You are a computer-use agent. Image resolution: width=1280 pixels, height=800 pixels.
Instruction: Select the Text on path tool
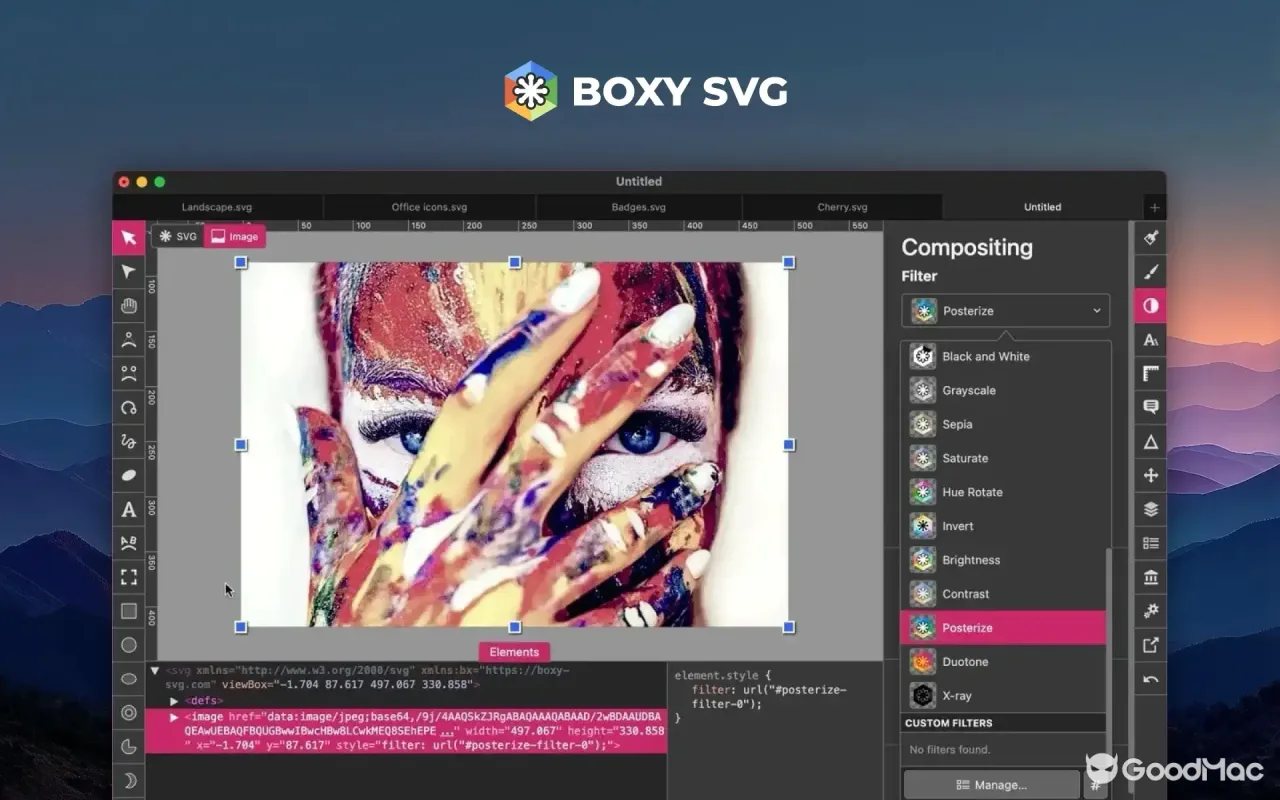coord(128,543)
